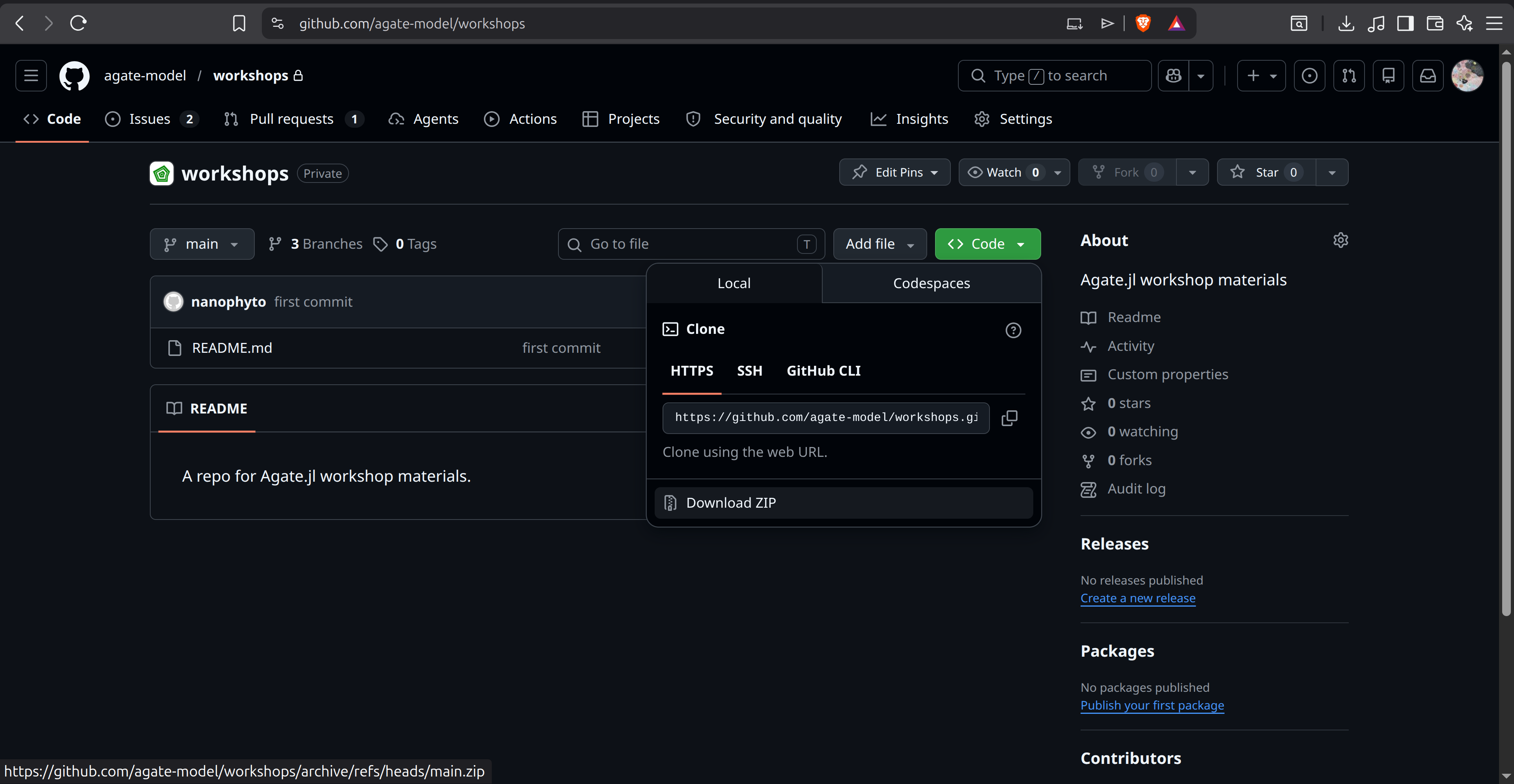Click the Go to file search box
The height and width of the screenshot is (784, 1514).
691,244
